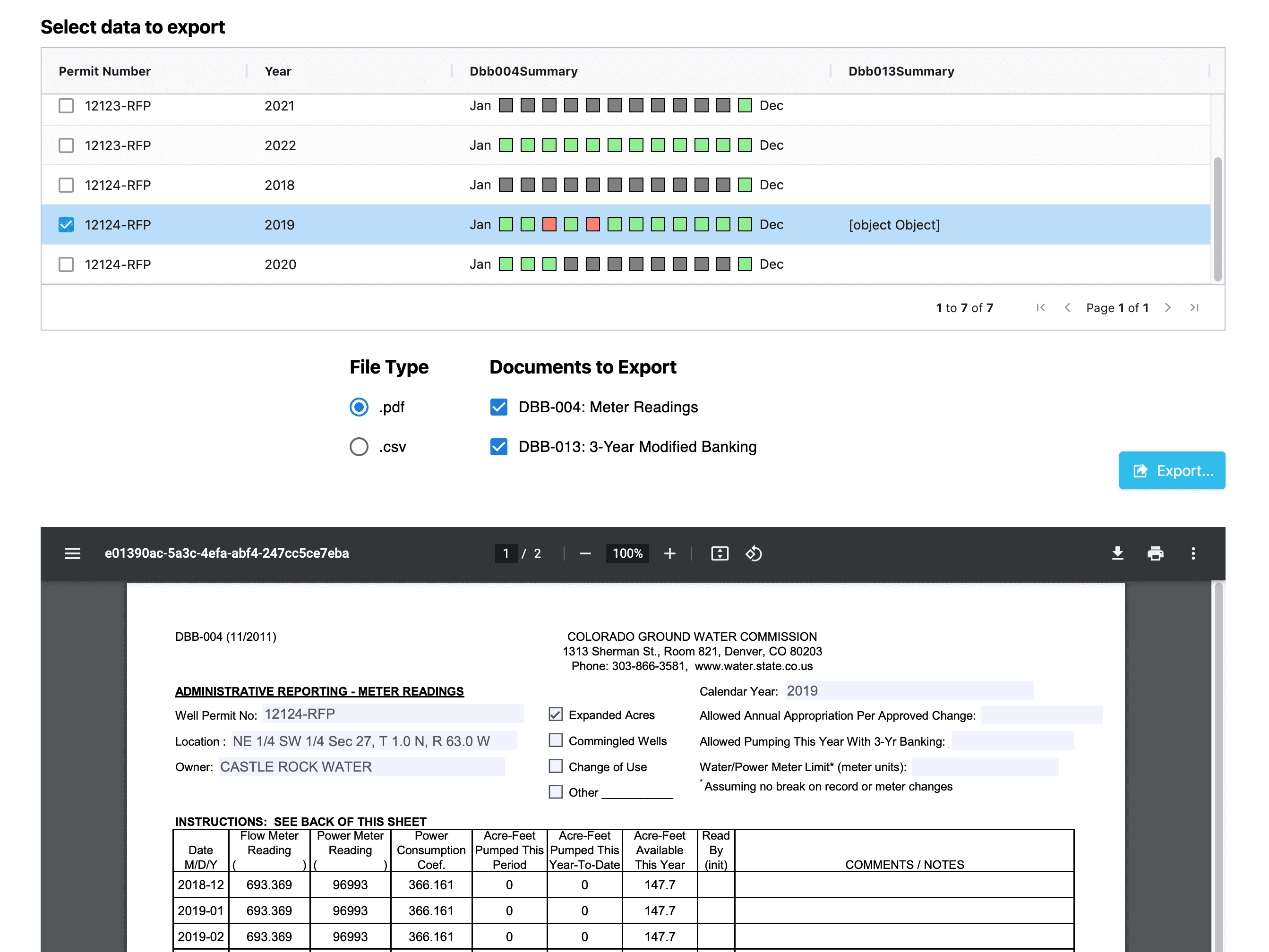Sort by the Permit Number column header
The image size is (1269, 952).
(x=104, y=71)
